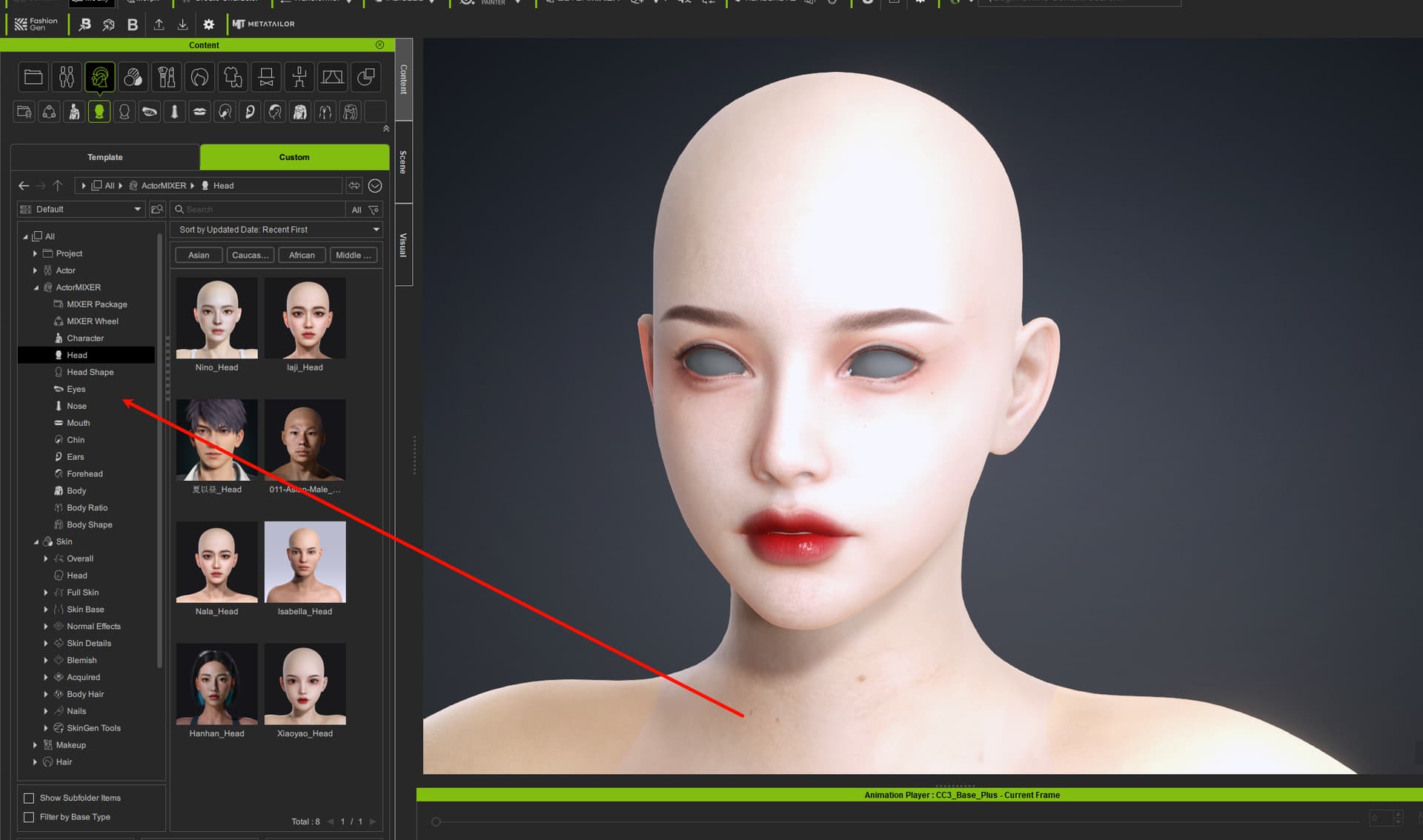Click the settings gear icon in toolbar

(208, 24)
